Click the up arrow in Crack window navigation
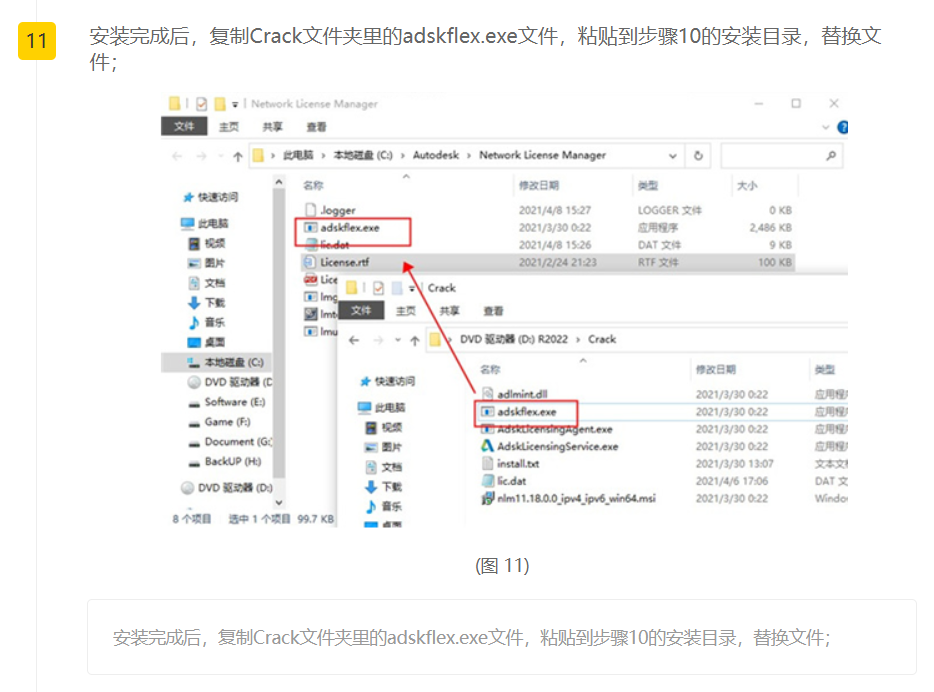934x692 pixels. click(414, 340)
